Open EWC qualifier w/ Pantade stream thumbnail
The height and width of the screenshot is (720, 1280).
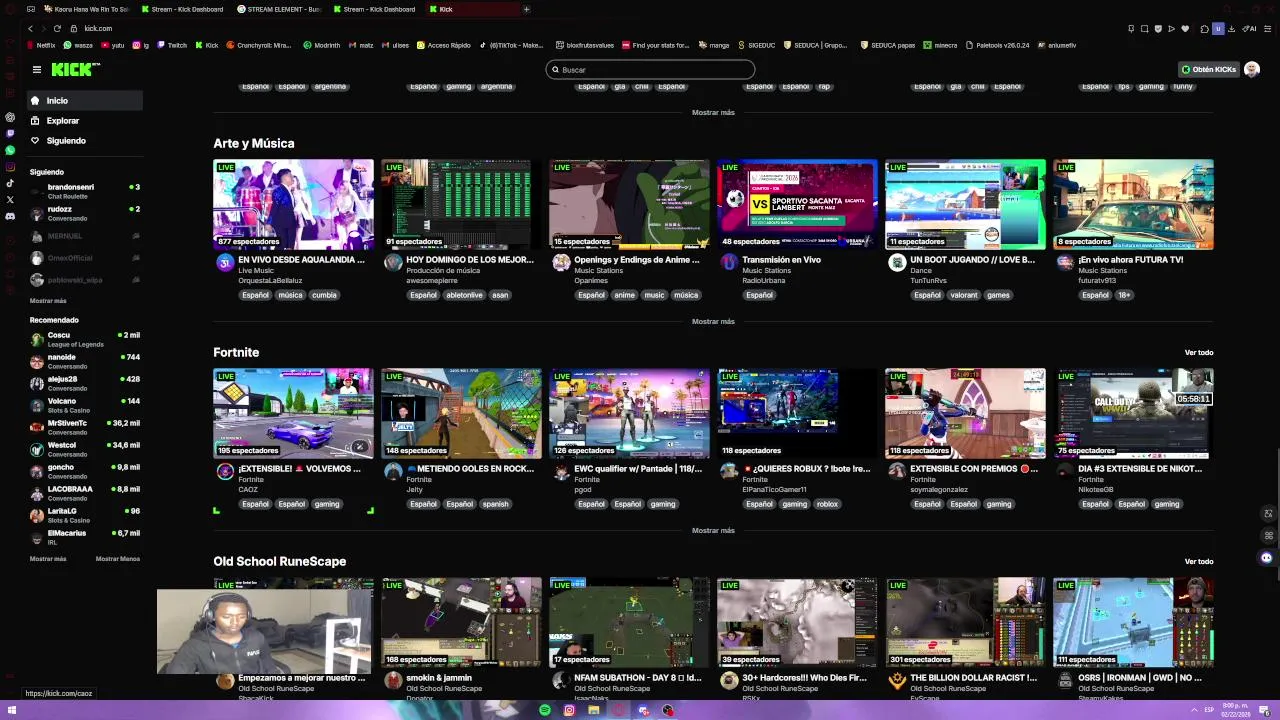click(629, 413)
